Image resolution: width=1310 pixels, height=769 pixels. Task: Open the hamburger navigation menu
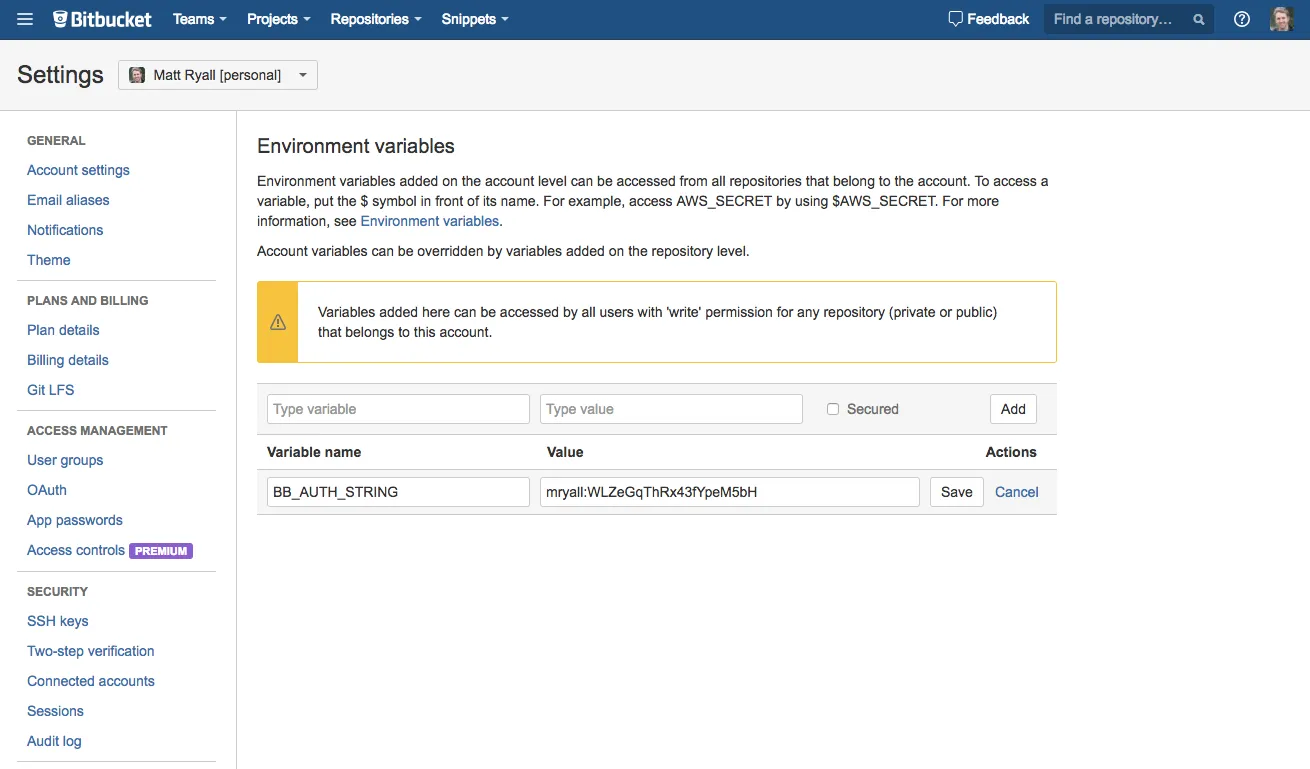click(25, 19)
